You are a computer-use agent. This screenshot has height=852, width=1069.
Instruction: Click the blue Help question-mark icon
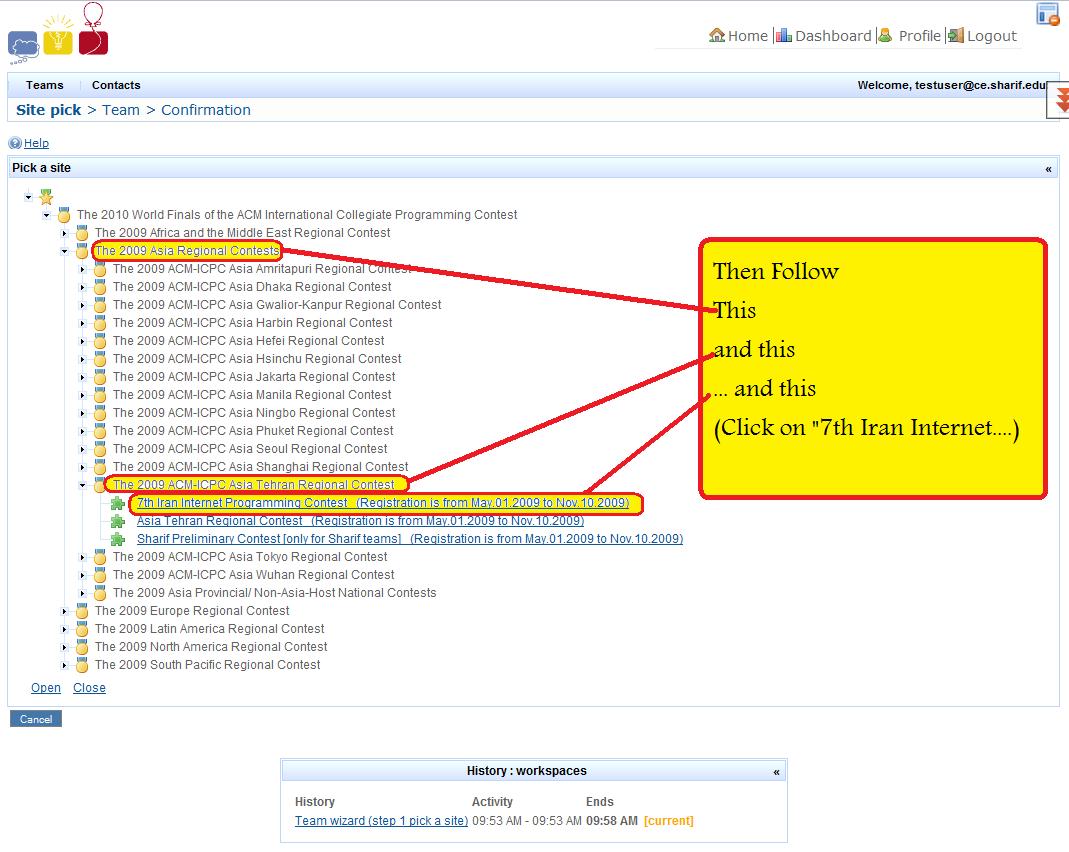[15, 143]
